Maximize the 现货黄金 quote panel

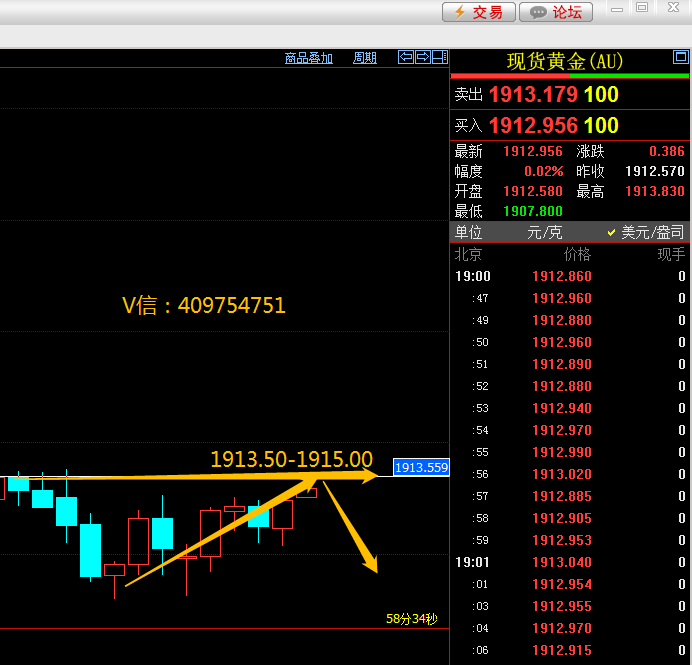click(681, 56)
